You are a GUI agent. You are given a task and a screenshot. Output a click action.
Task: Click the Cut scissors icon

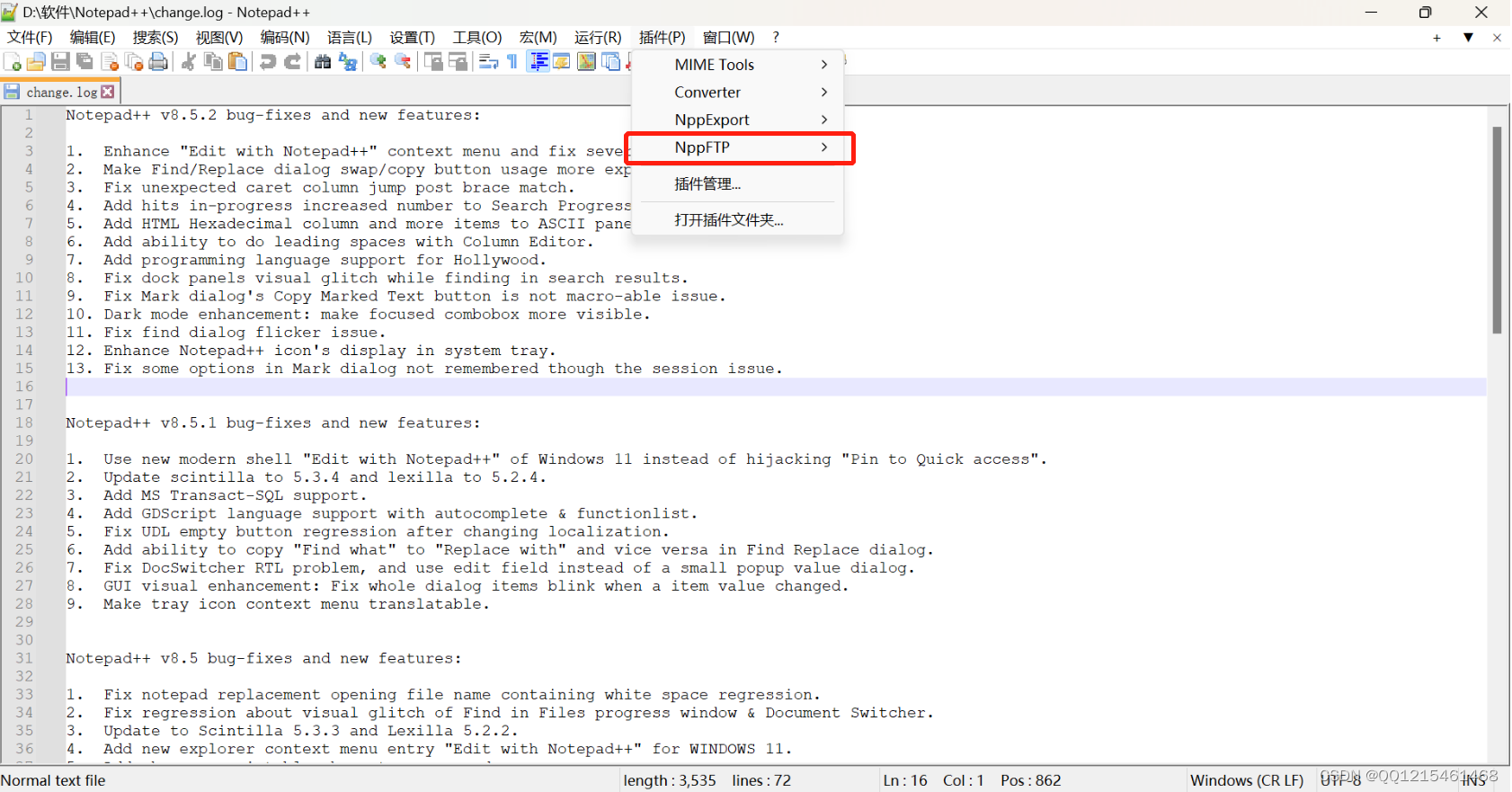point(189,61)
